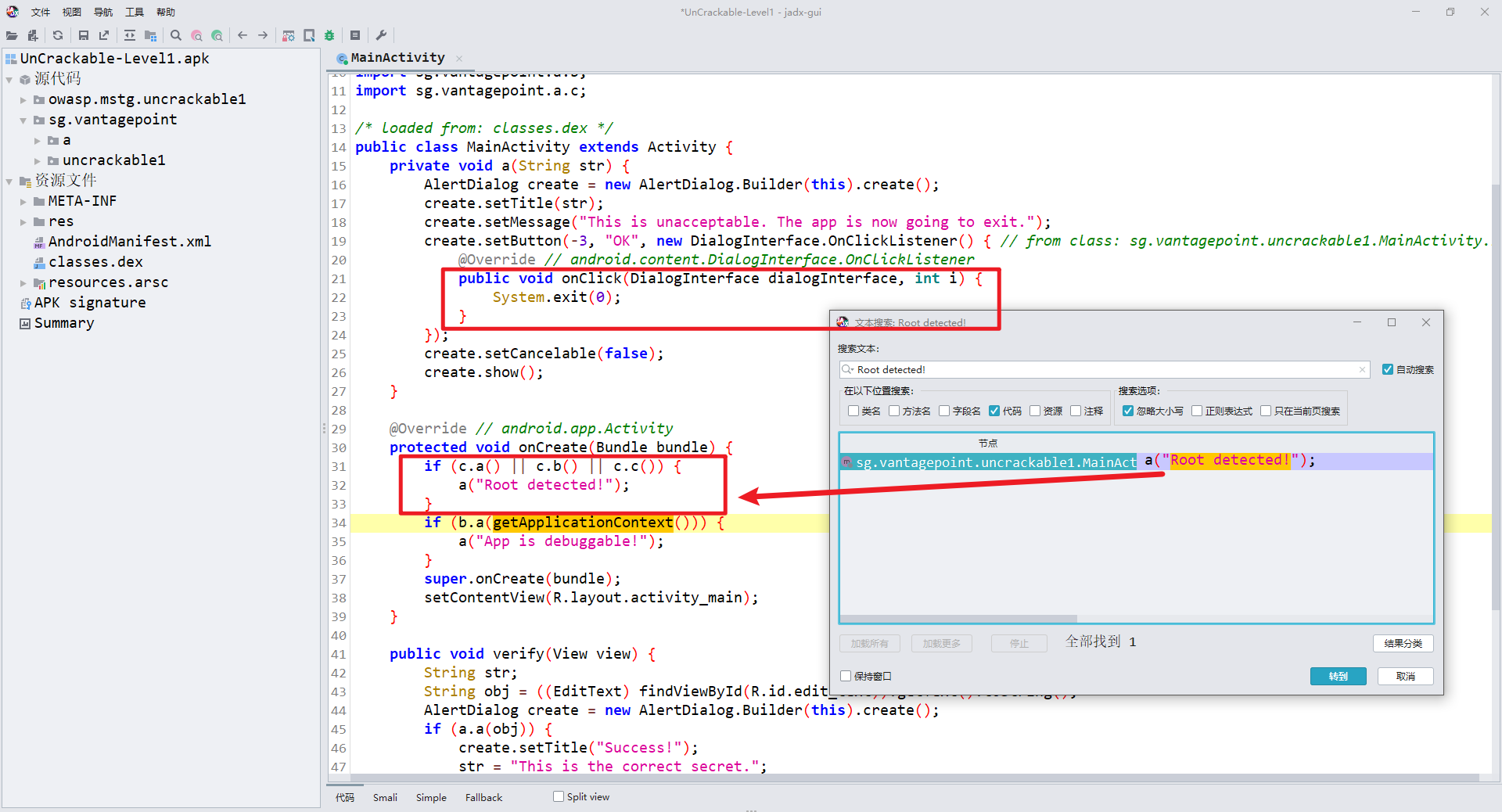Screen dimensions: 1502x812
Task: Open the 导航 menu
Action: pos(102,12)
